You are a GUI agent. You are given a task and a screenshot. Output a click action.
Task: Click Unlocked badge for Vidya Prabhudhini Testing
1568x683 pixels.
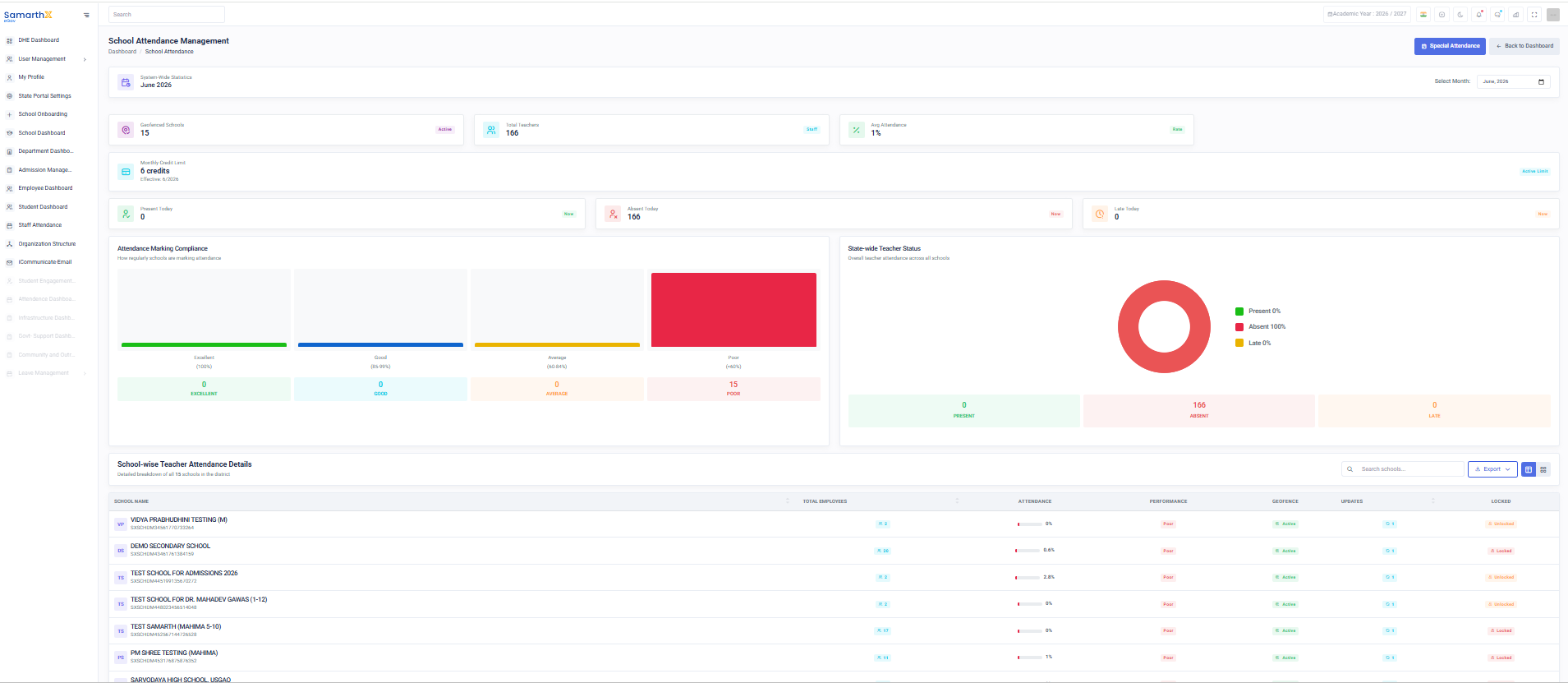pyautogui.click(x=1501, y=524)
